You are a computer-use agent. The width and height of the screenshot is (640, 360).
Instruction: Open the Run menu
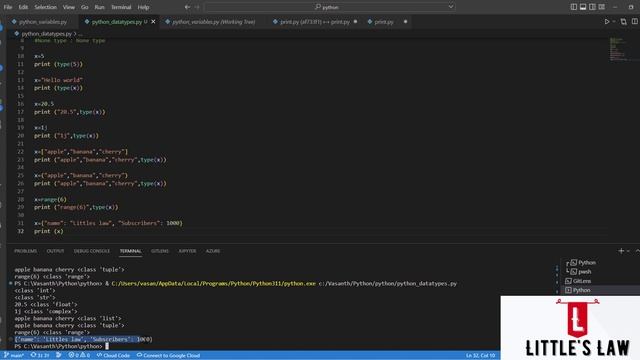tap(99, 7)
